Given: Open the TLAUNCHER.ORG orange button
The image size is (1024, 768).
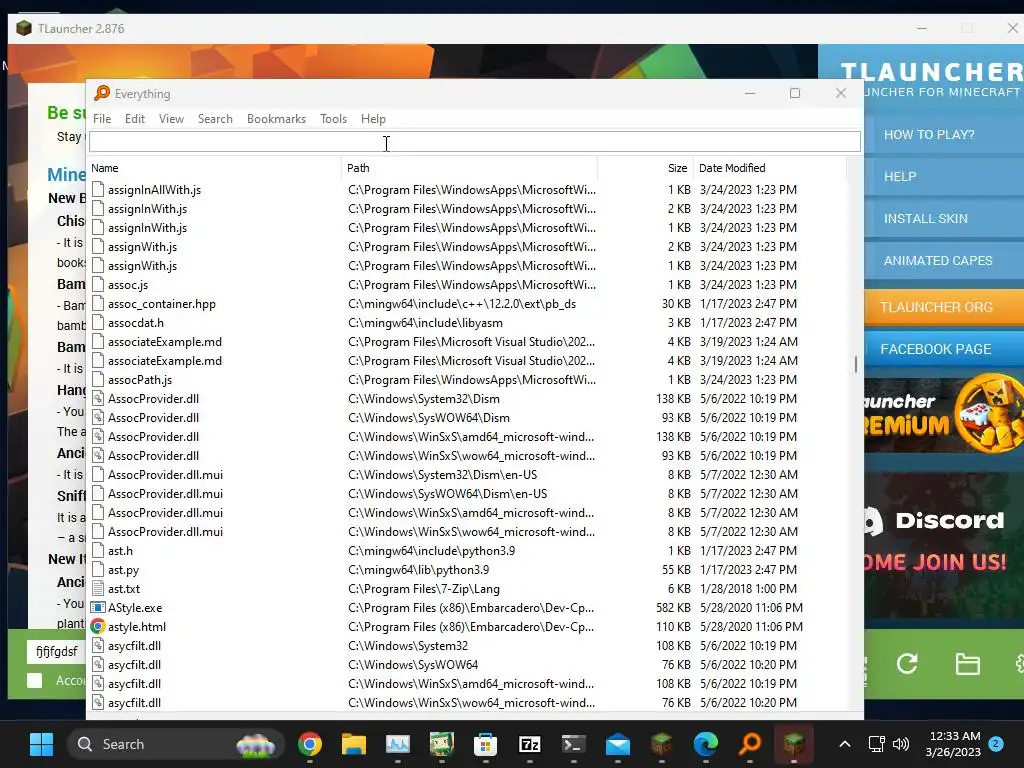Looking at the screenshot, I should coord(944,307).
